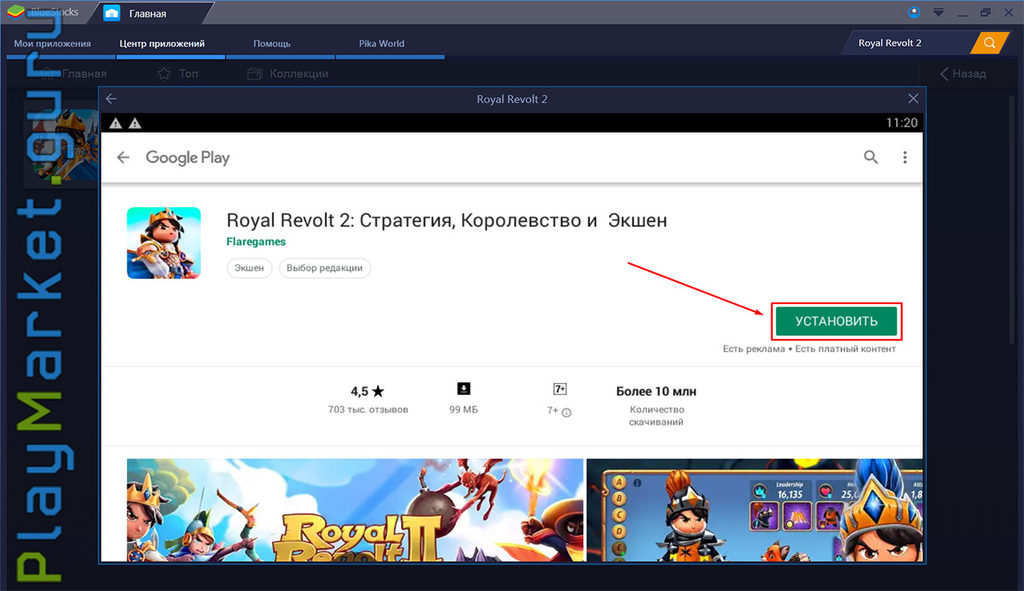Image resolution: width=1024 pixels, height=591 pixels.
Task: Click the Royal Revolt 2 search field
Action: point(908,43)
